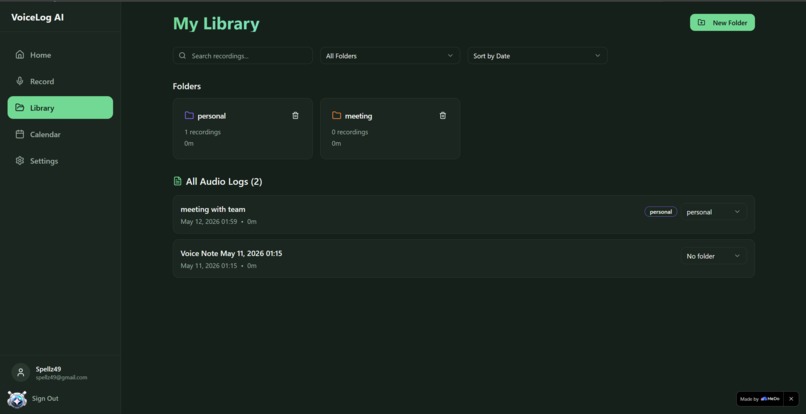Image resolution: width=806 pixels, height=414 pixels.
Task: Click the robot mascot icon
Action: (x=17, y=399)
